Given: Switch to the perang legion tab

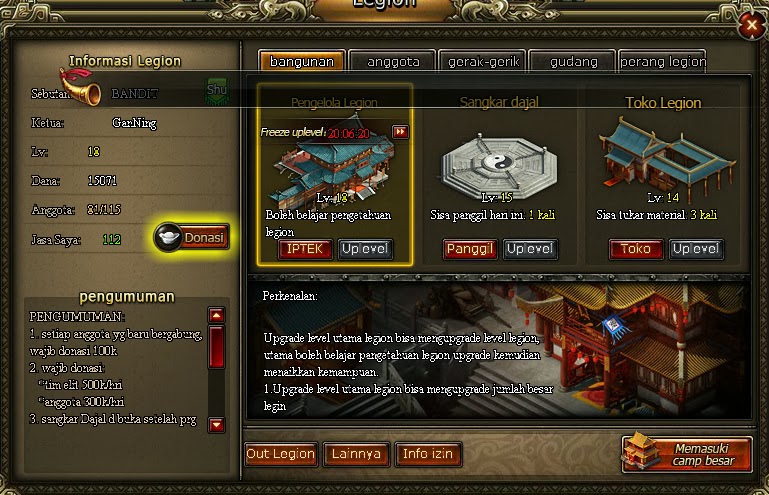Looking at the screenshot, I should (663, 61).
